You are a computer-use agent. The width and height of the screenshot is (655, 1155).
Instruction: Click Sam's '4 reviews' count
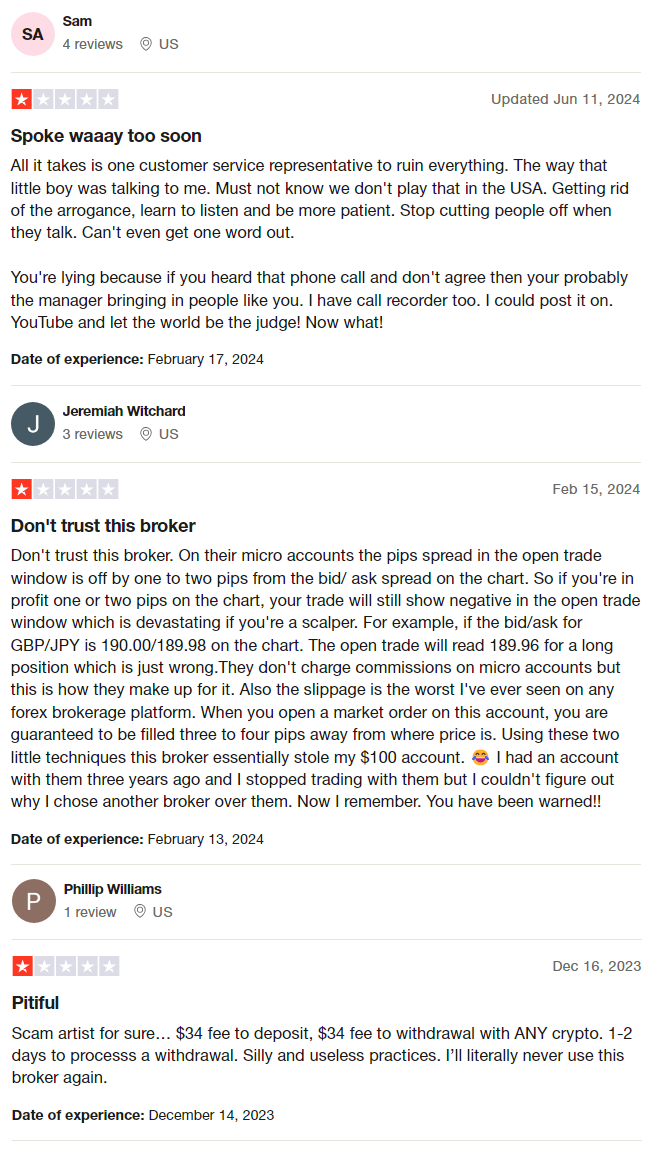coord(93,44)
